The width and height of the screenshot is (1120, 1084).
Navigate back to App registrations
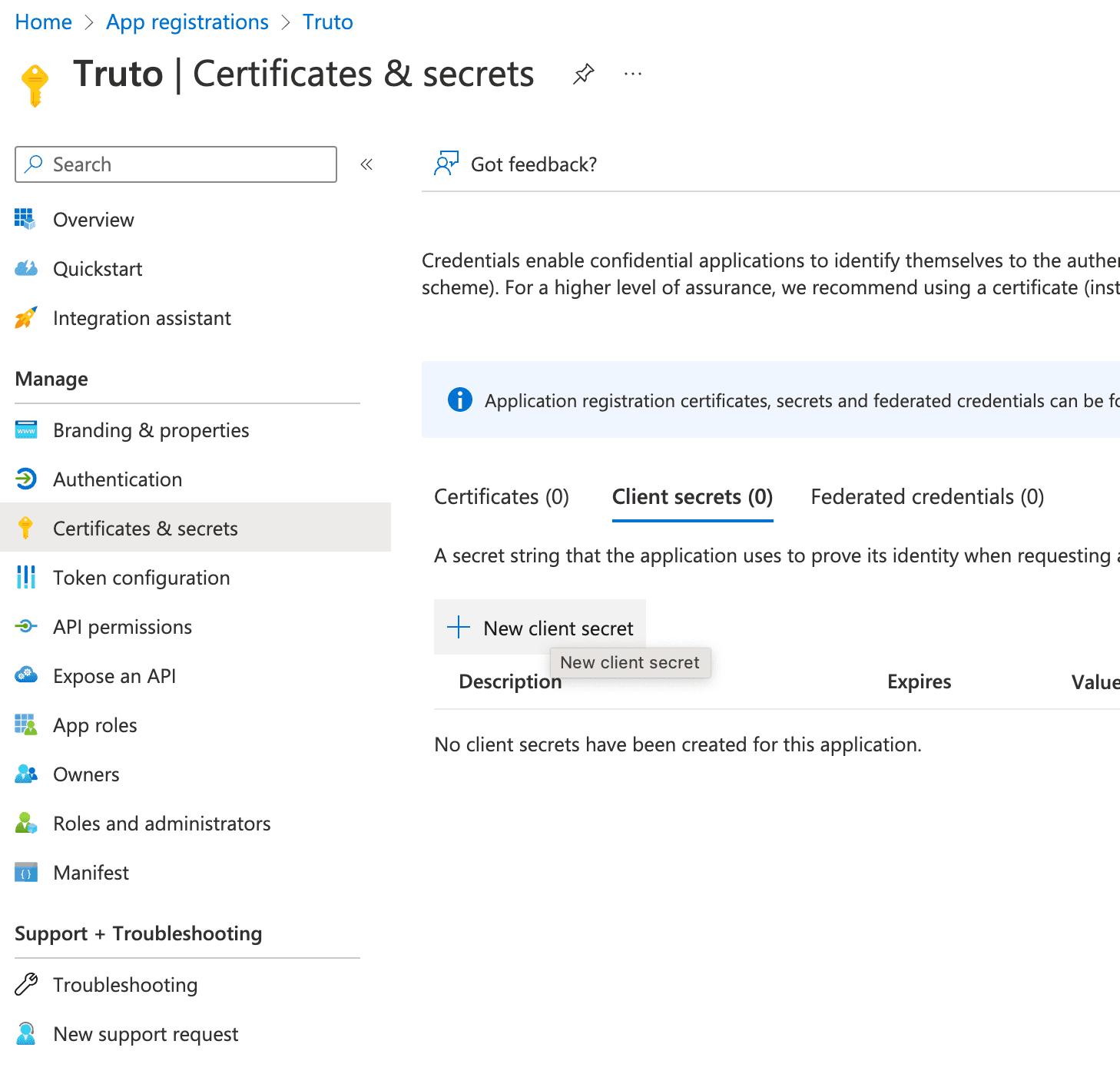[x=187, y=22]
